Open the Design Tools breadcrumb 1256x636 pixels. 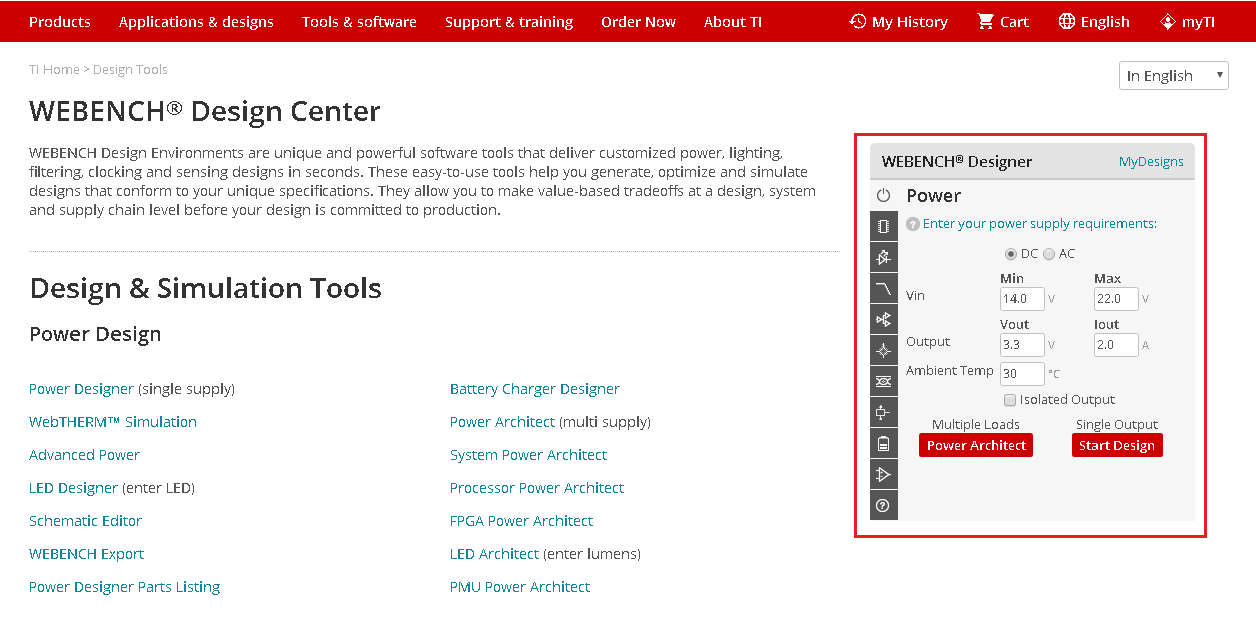(130, 70)
